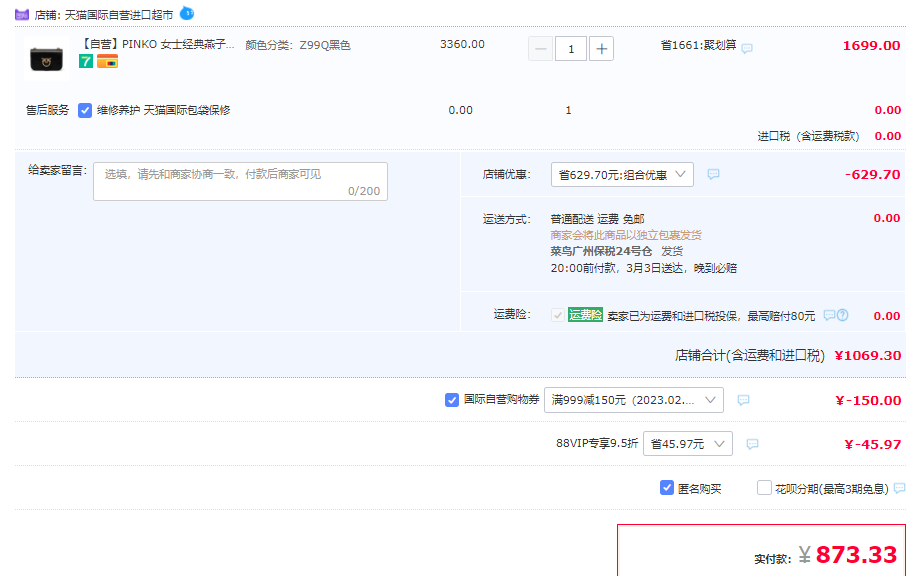
Task: Open comment icon beside 省1661:聚划算
Action: coord(747,49)
